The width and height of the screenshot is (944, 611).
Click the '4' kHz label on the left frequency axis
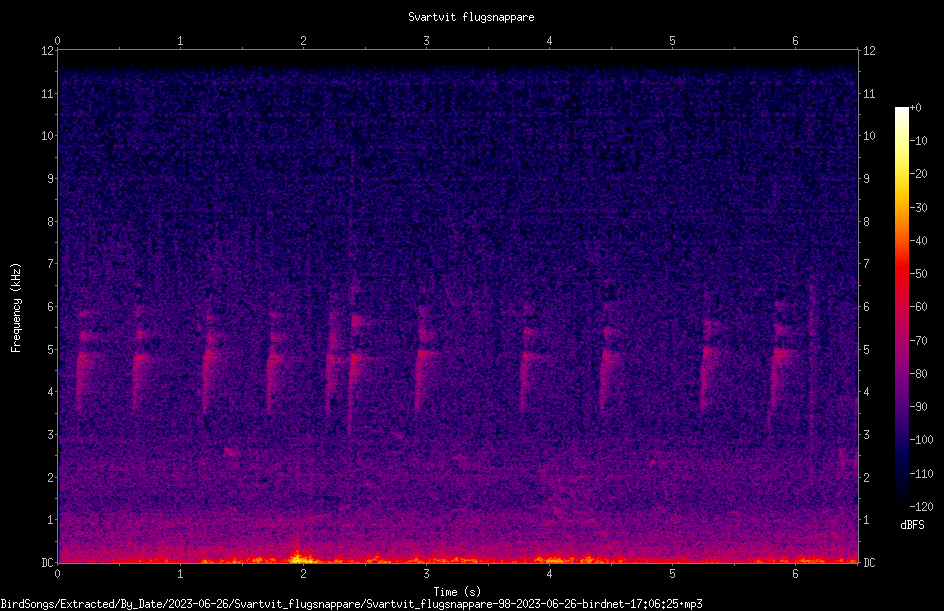[51, 392]
